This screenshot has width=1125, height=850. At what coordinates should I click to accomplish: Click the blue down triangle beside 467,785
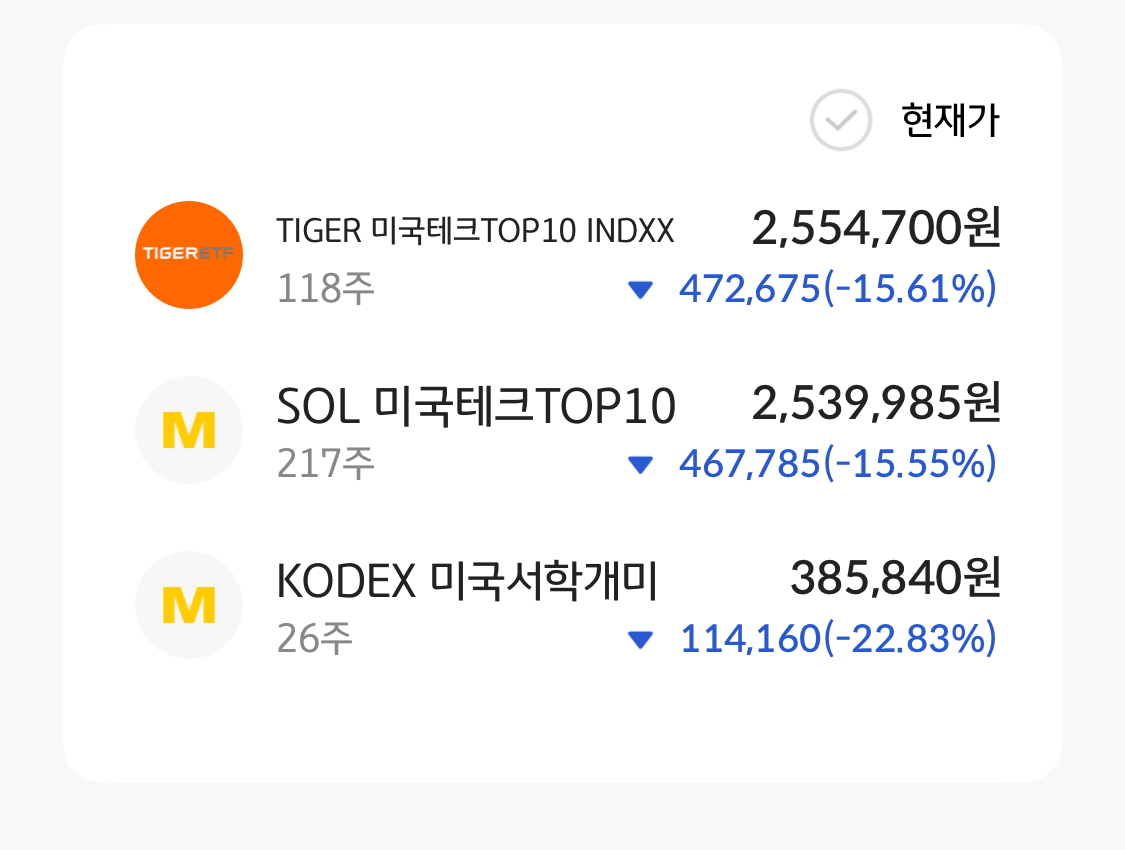point(640,465)
